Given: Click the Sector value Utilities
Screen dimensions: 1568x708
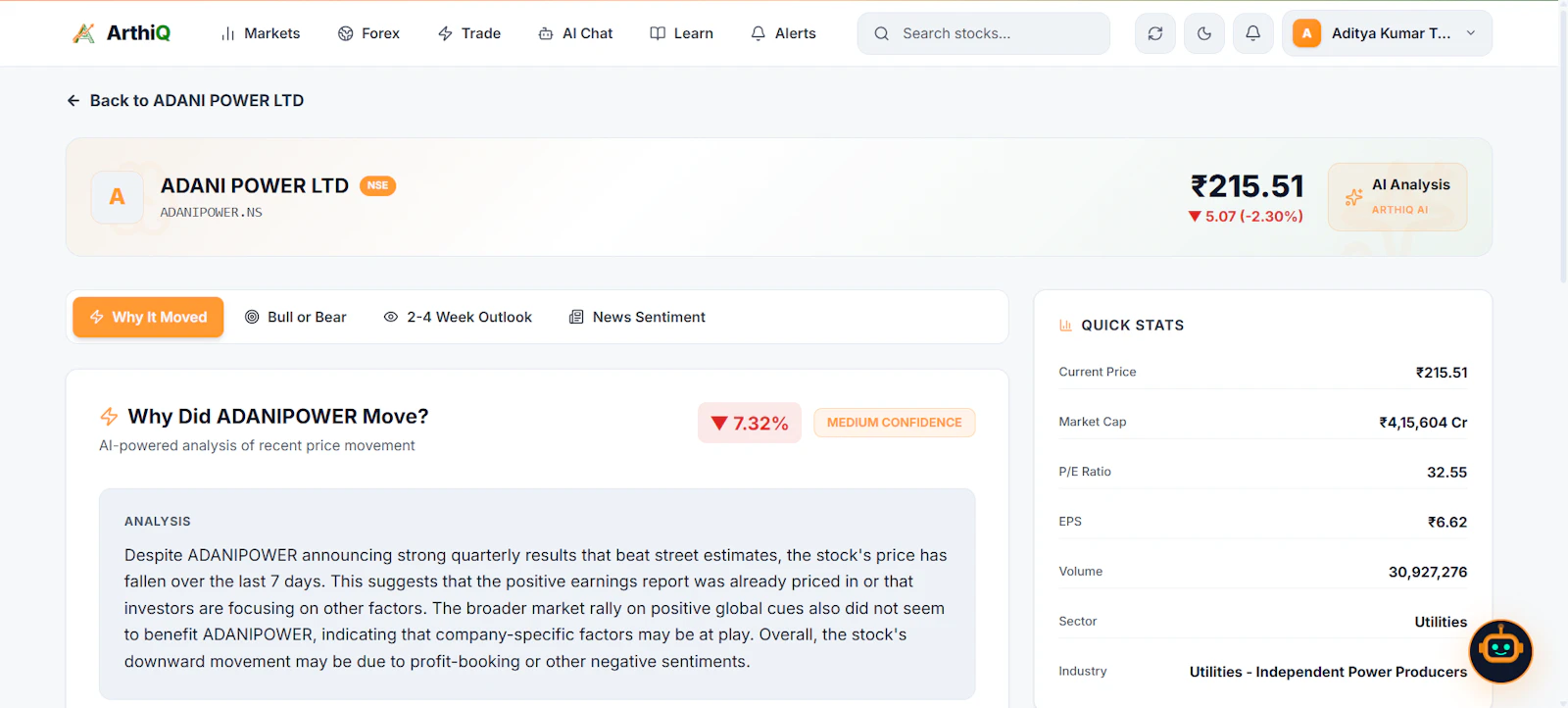Looking at the screenshot, I should click(1441, 622).
